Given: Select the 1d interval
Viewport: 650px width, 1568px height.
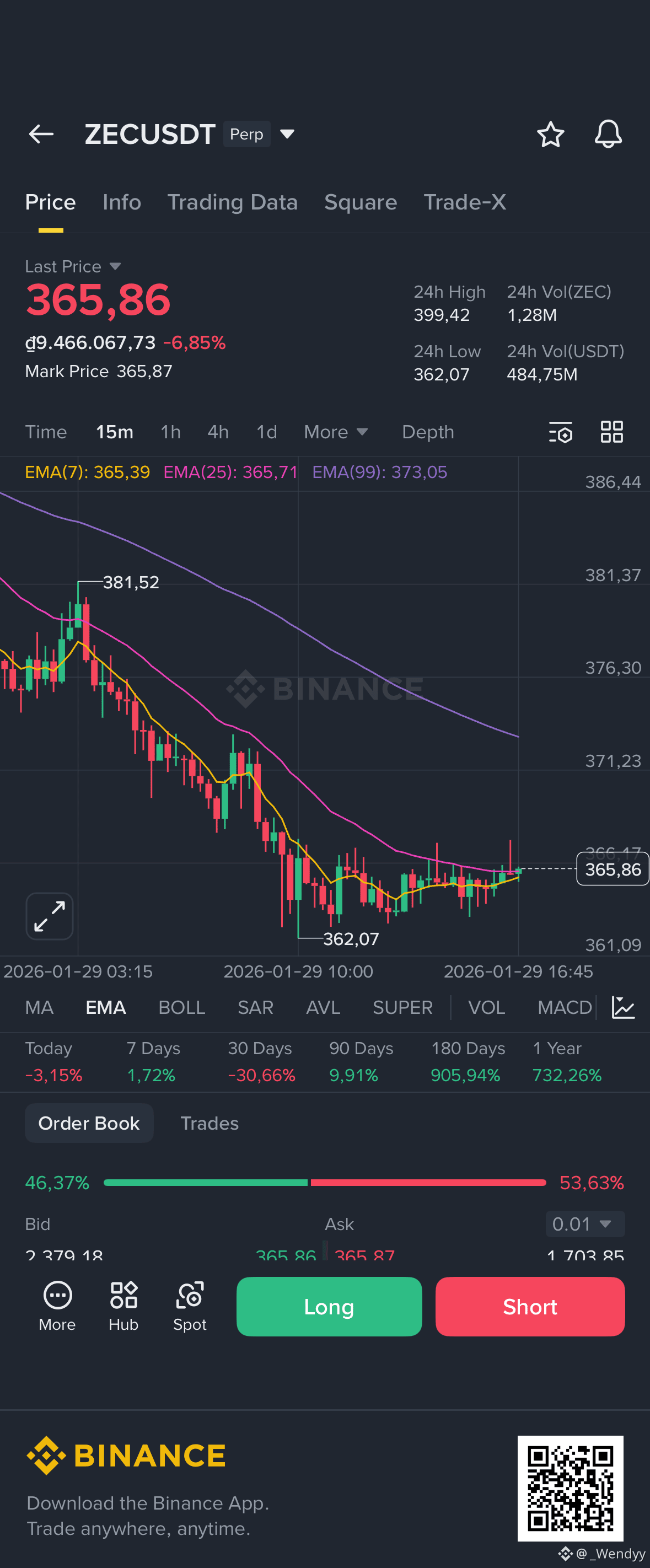Looking at the screenshot, I should click(x=267, y=432).
